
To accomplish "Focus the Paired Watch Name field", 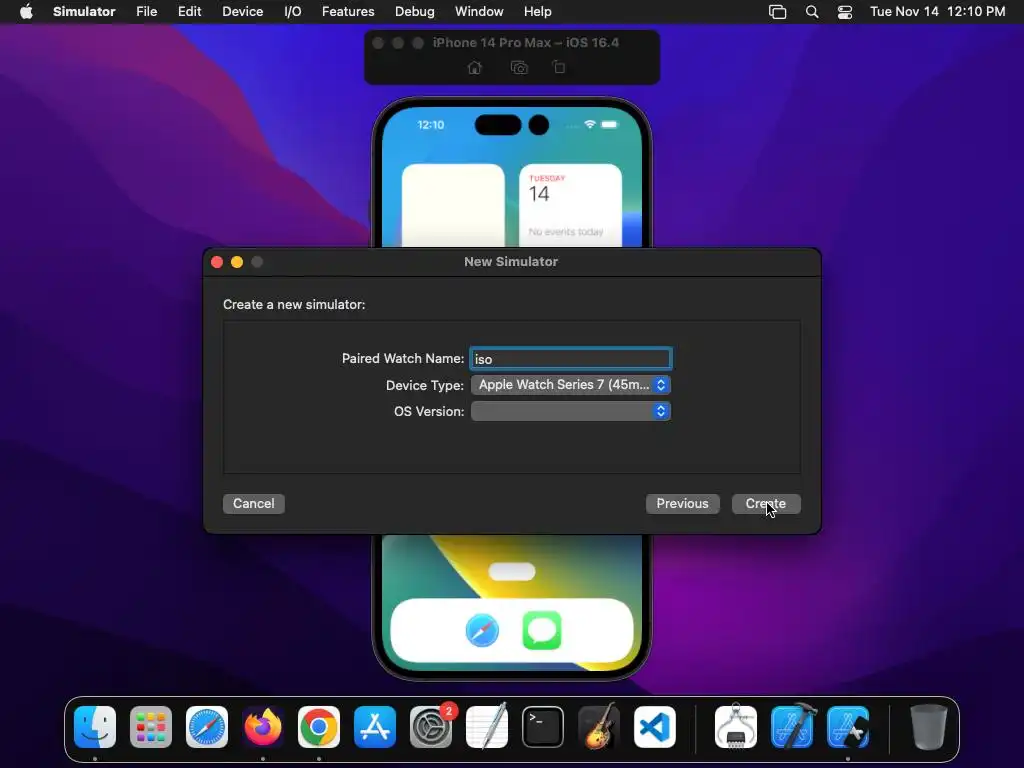I will point(571,359).
